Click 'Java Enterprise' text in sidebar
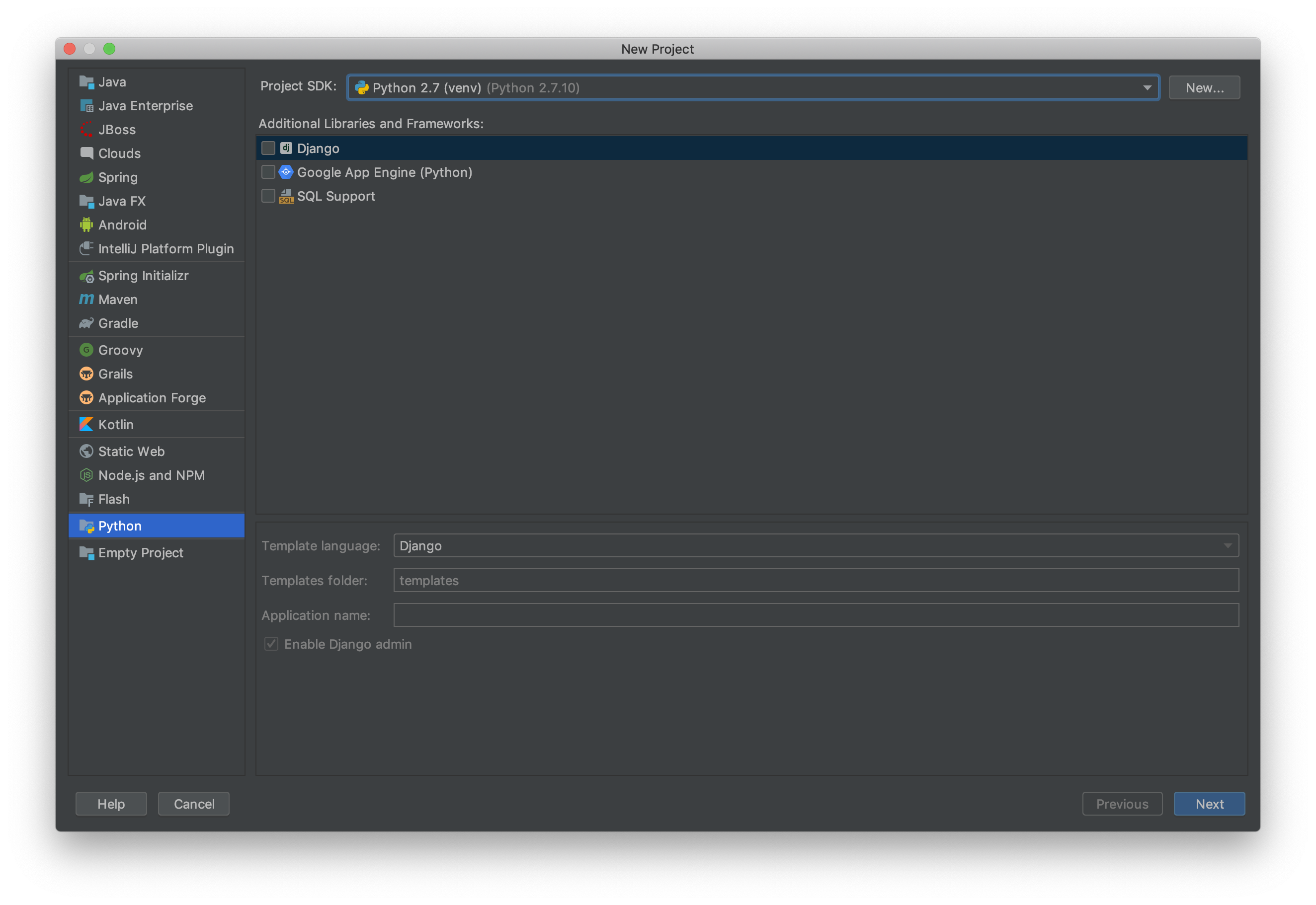1316x905 pixels. (146, 106)
